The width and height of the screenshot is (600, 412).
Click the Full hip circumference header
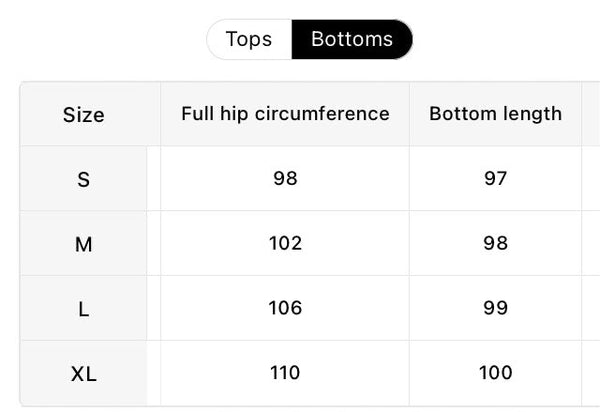tap(285, 114)
